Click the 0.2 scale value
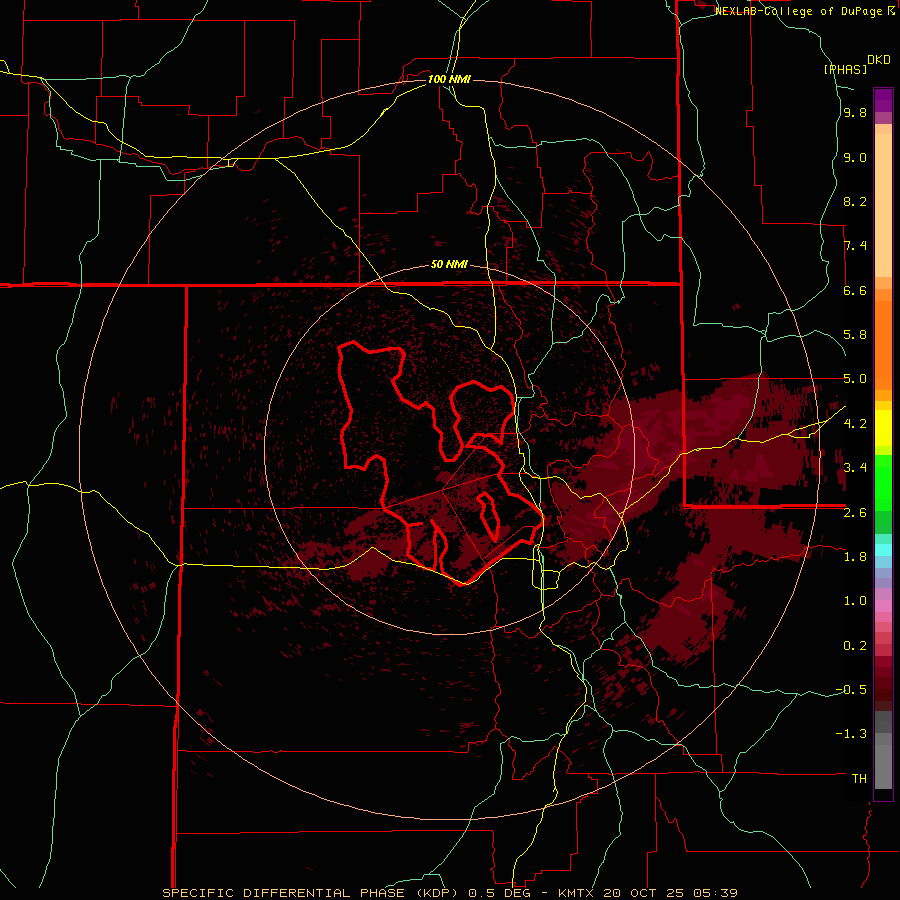900x900 pixels. point(855,646)
